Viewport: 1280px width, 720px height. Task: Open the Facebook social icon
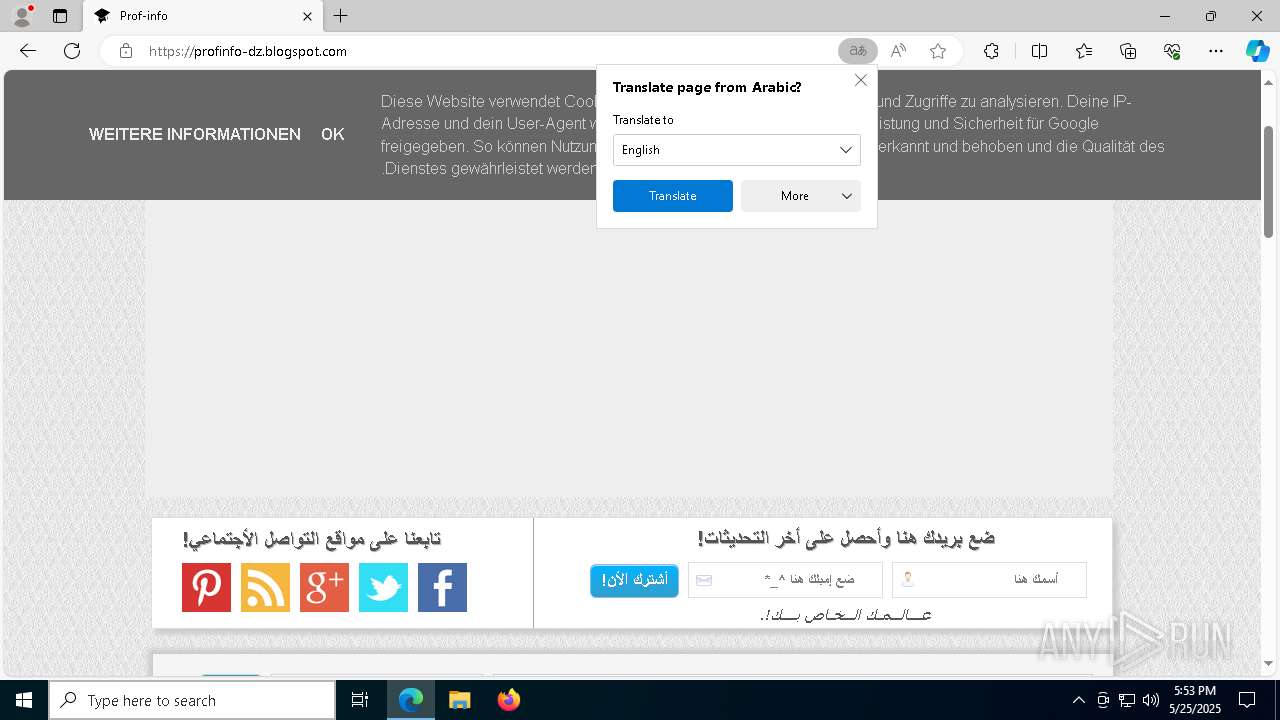(442, 587)
